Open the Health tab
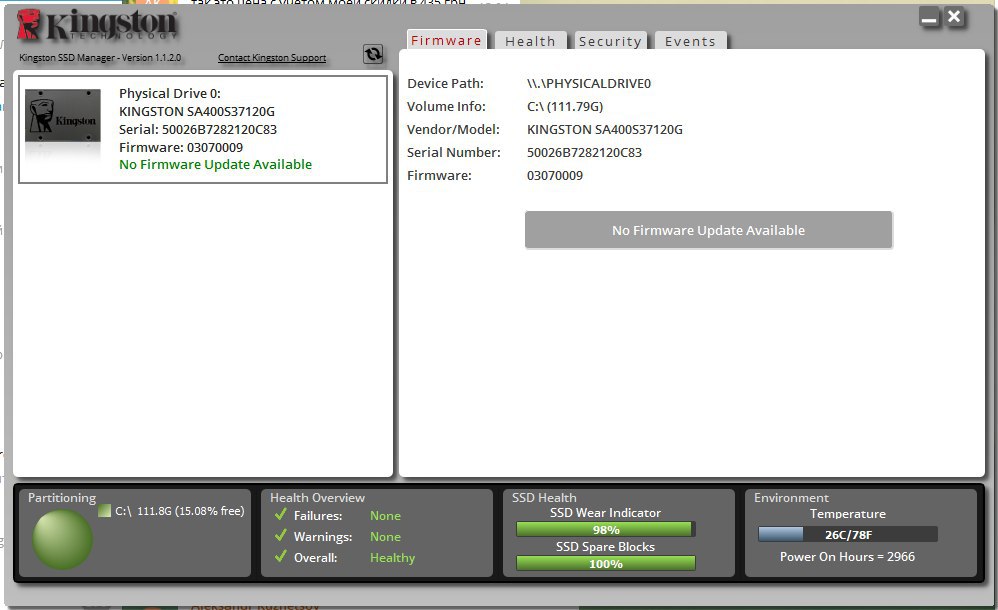Image resolution: width=998 pixels, height=610 pixels. 530,41
